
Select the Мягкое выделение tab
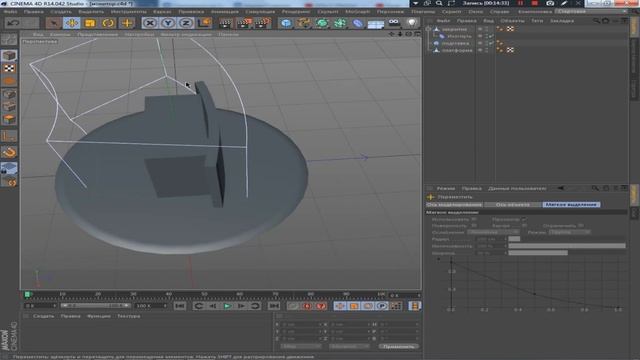pos(571,204)
